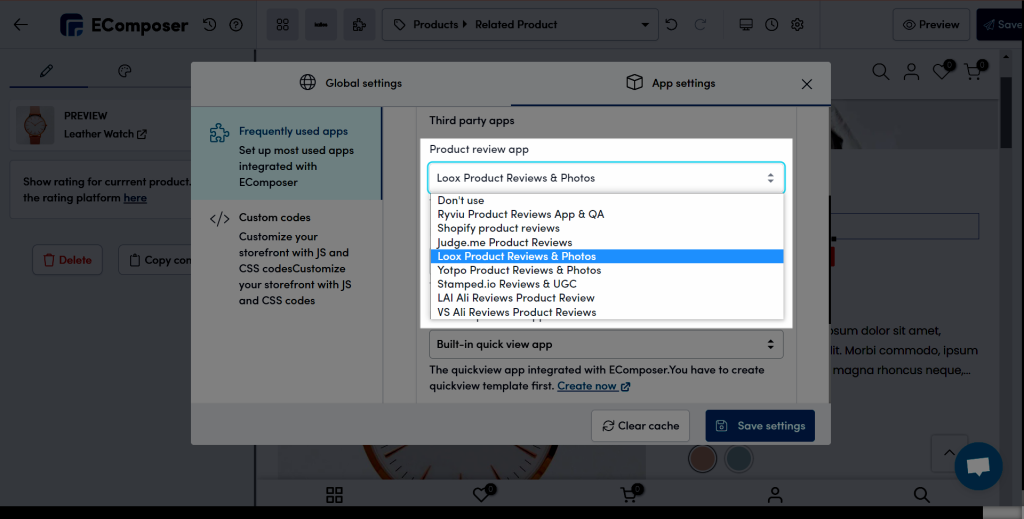Open the Built-in quick view app dropdown

click(x=606, y=344)
